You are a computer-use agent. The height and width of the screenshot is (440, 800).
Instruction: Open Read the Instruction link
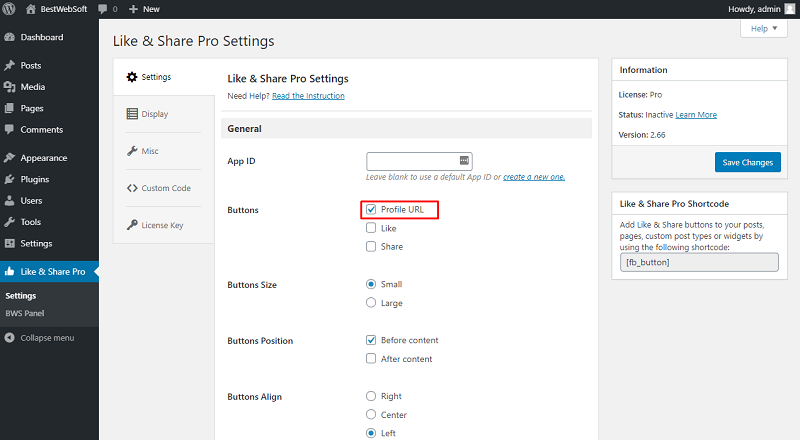pyautogui.click(x=308, y=96)
